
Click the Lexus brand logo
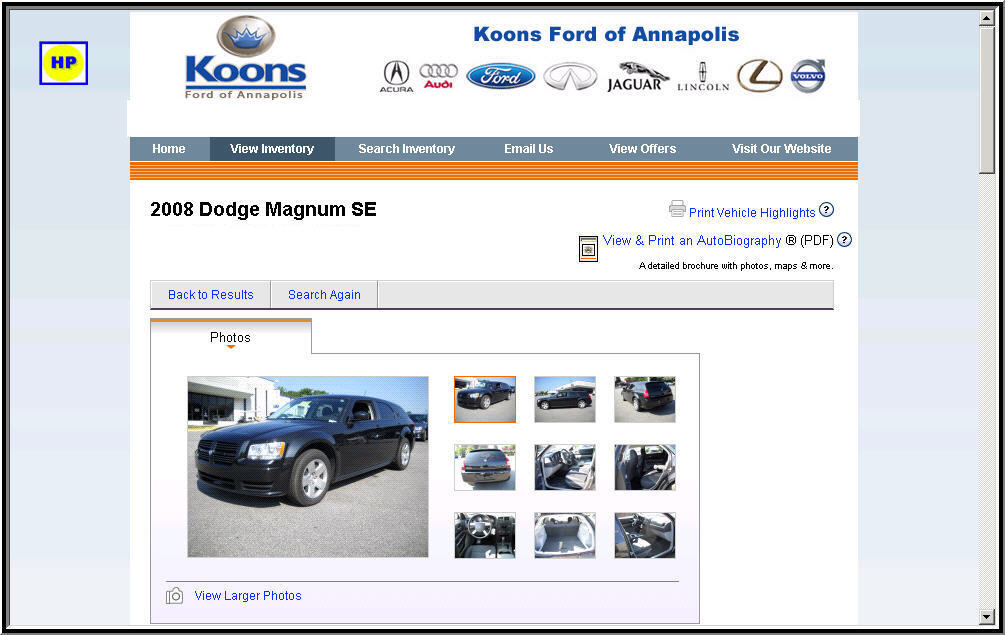coord(760,76)
